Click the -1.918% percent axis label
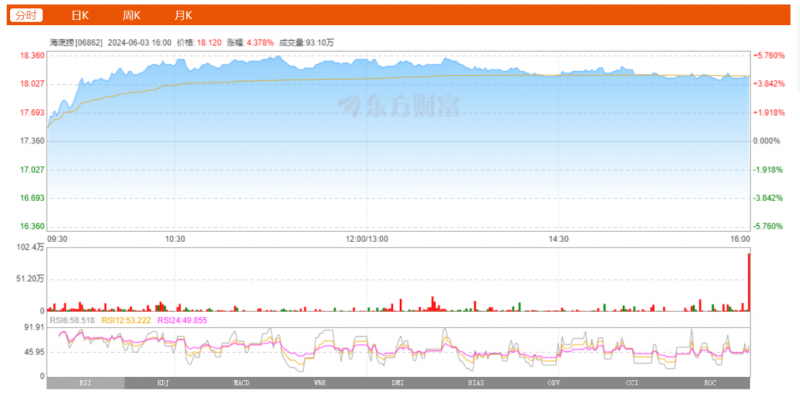 tap(769, 169)
